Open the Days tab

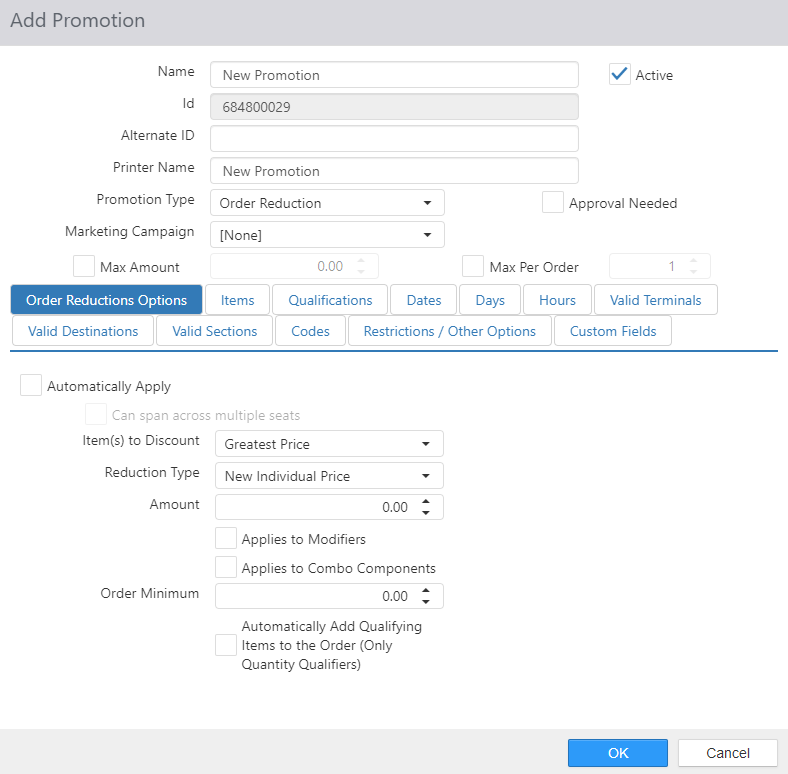point(490,300)
